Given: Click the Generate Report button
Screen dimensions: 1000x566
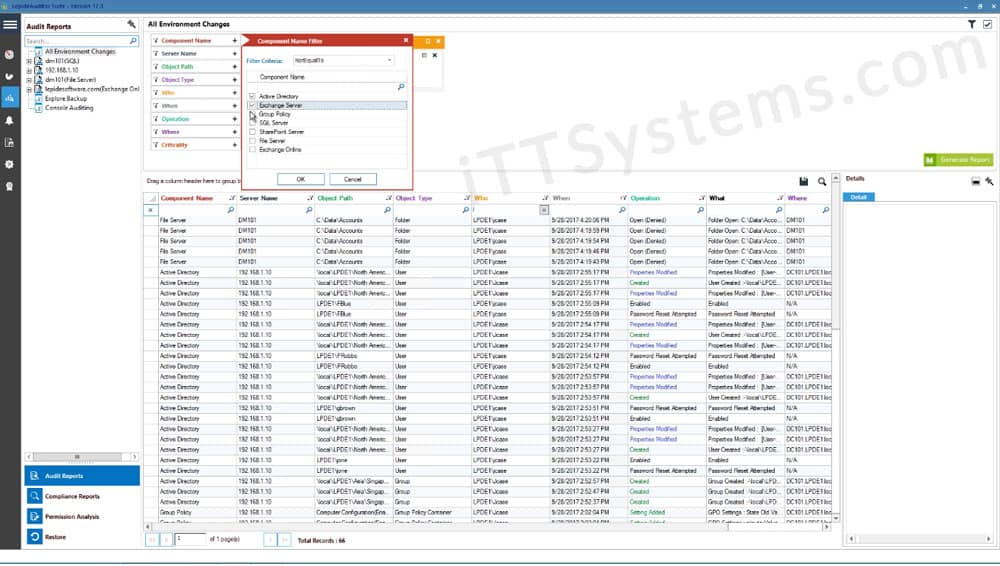Looking at the screenshot, I should coord(959,160).
